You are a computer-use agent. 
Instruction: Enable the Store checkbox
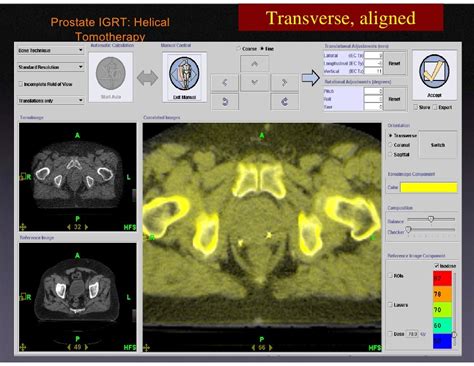[415, 107]
